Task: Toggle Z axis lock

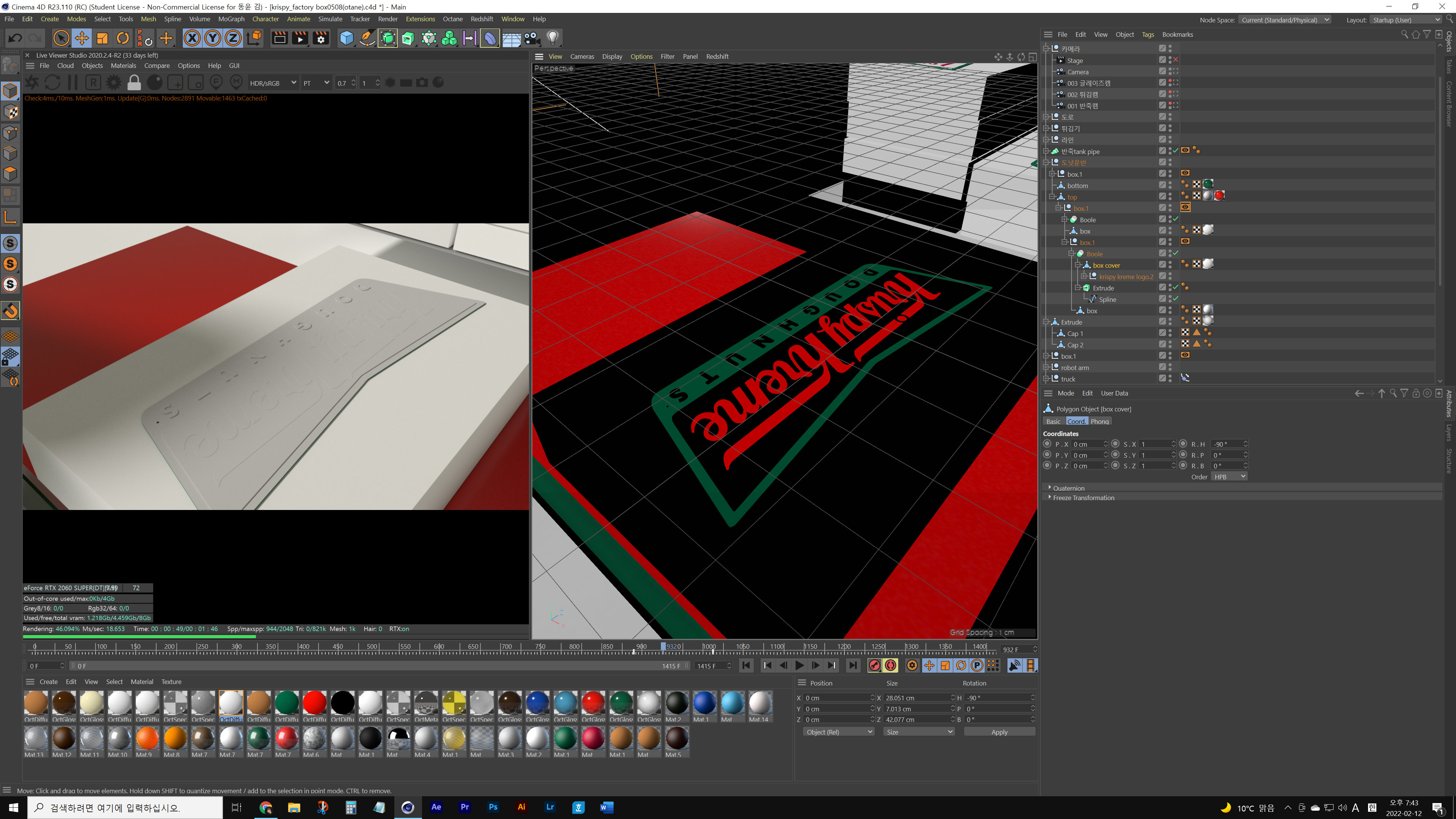Action: pyautogui.click(x=233, y=38)
